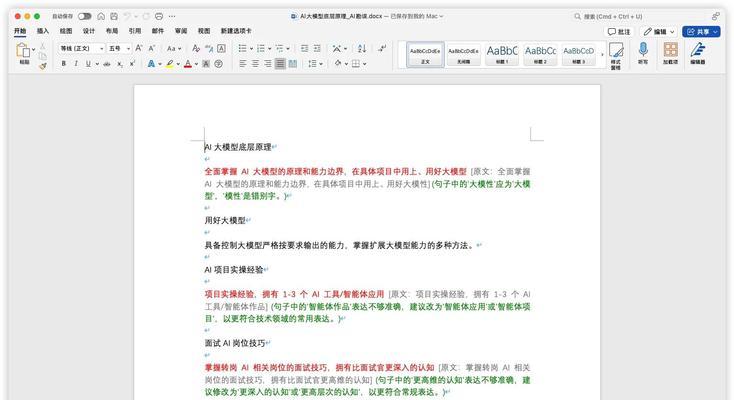Viewport: 734px width, 400px height.
Task: Click the Print icon in title bar
Action: coord(159,16)
